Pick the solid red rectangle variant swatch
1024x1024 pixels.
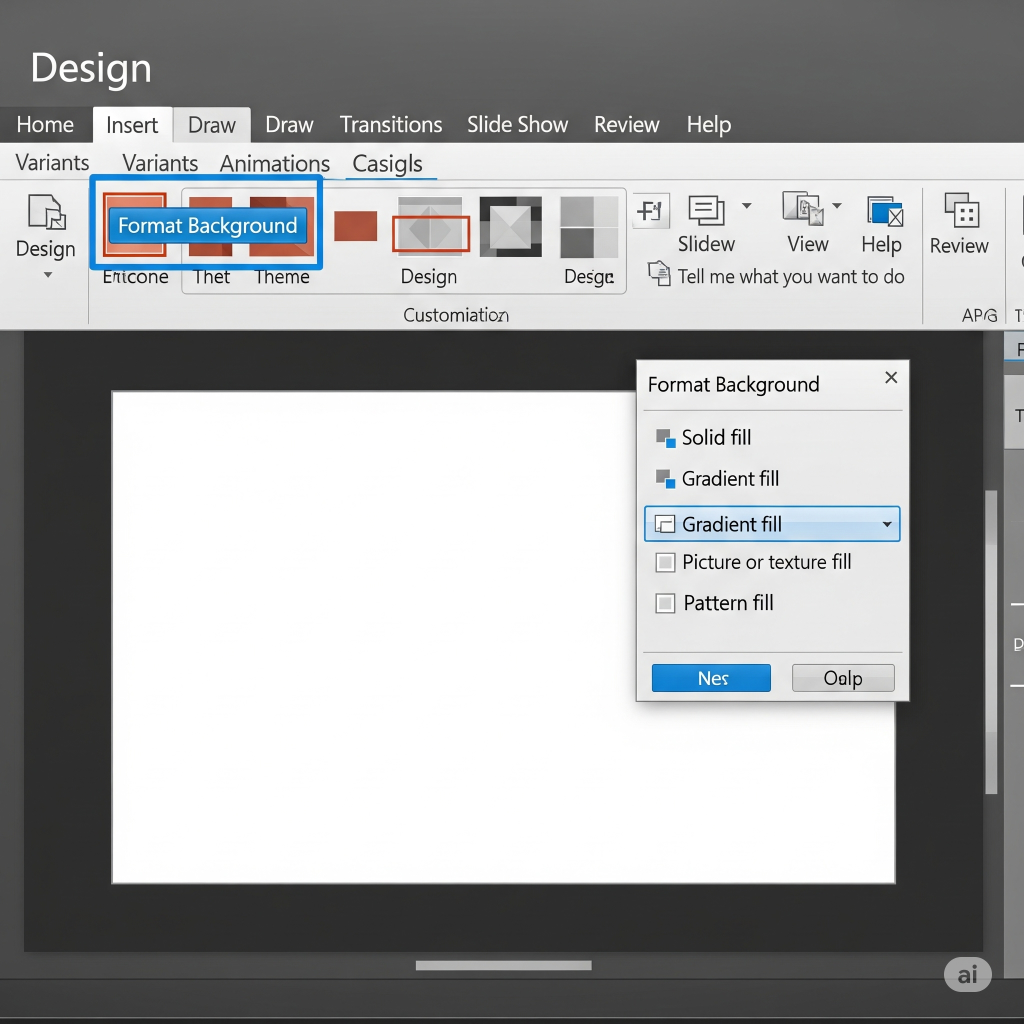click(355, 226)
